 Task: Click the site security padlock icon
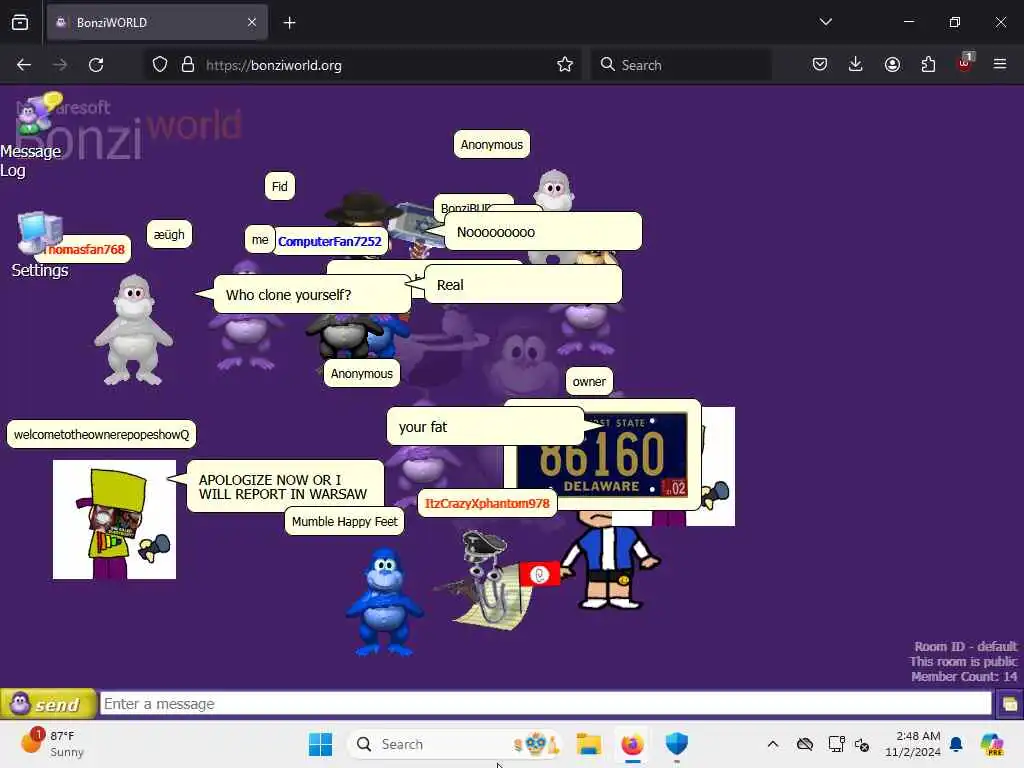188,65
